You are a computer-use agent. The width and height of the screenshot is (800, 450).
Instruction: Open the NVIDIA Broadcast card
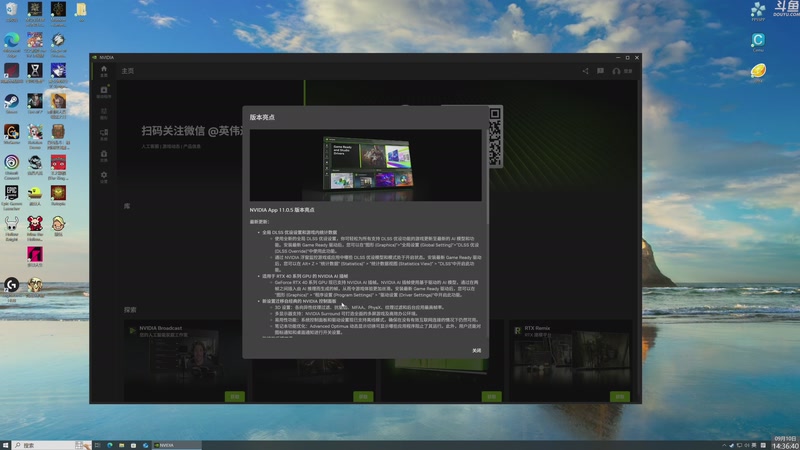point(185,361)
